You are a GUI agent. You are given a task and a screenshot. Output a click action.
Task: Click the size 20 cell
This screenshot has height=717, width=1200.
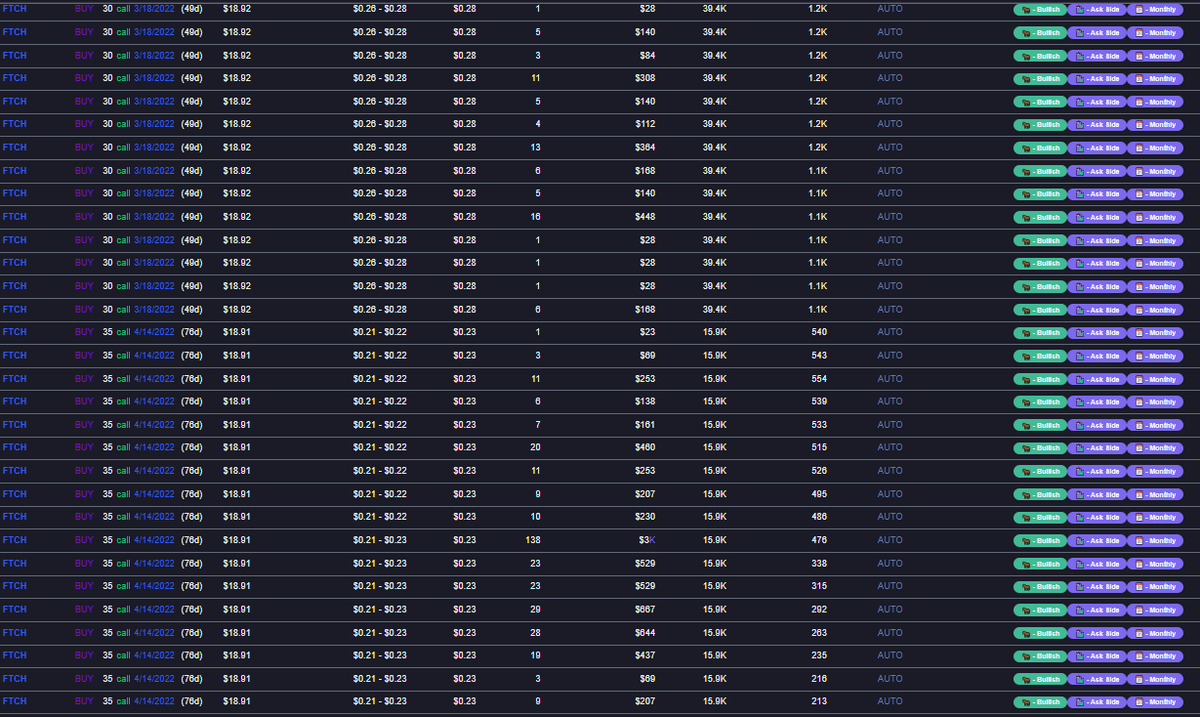click(x=536, y=447)
